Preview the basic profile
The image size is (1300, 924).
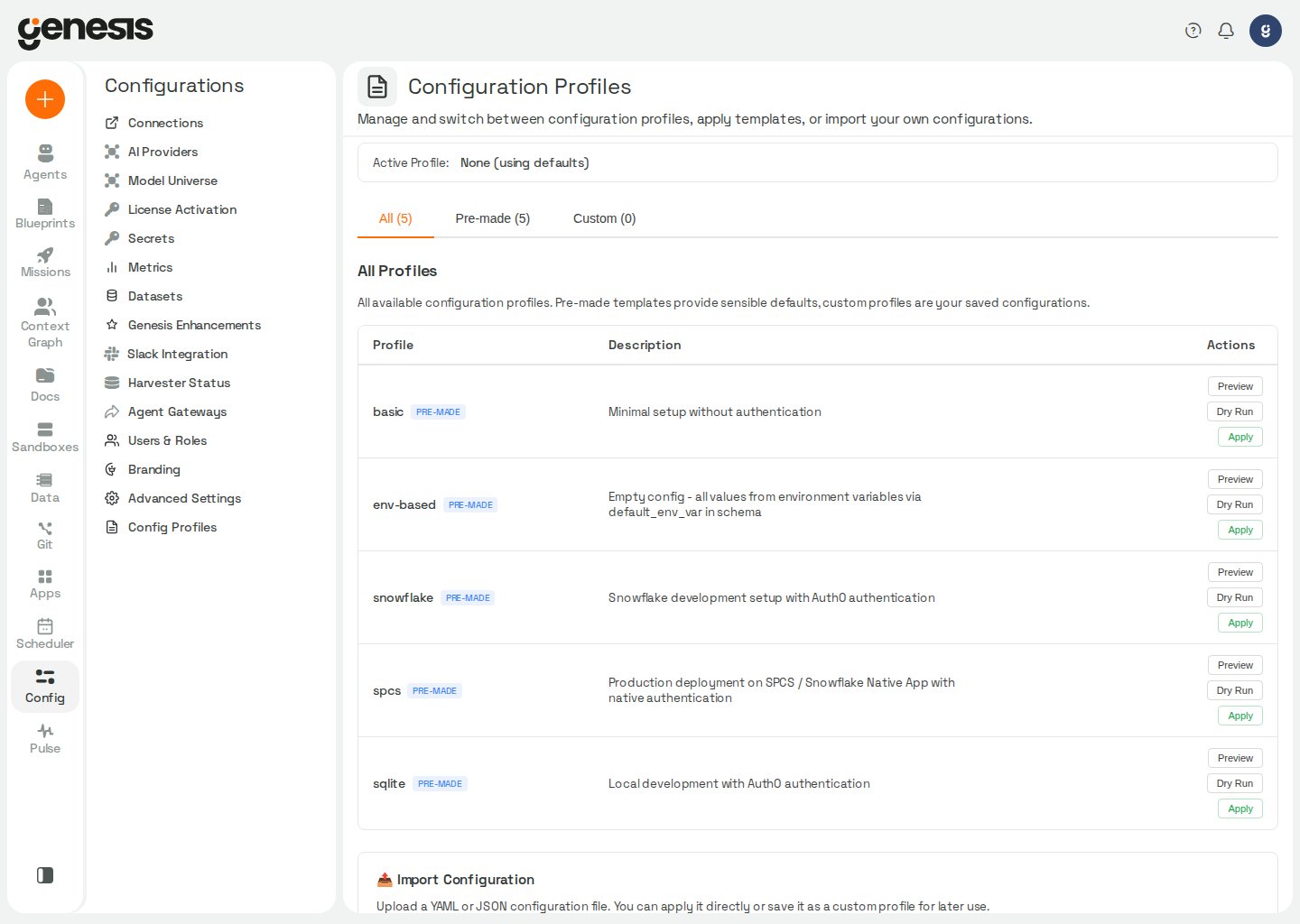1235,386
